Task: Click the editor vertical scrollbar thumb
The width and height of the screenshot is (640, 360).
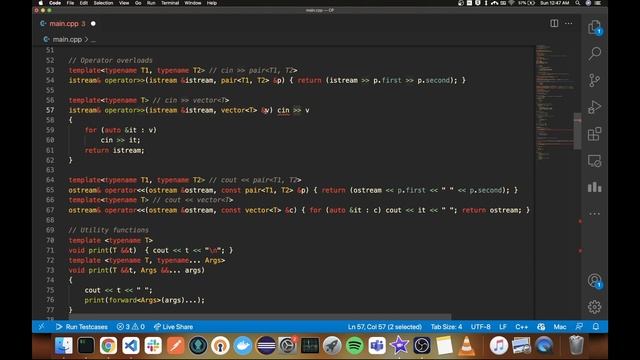Action: click(x=578, y=131)
